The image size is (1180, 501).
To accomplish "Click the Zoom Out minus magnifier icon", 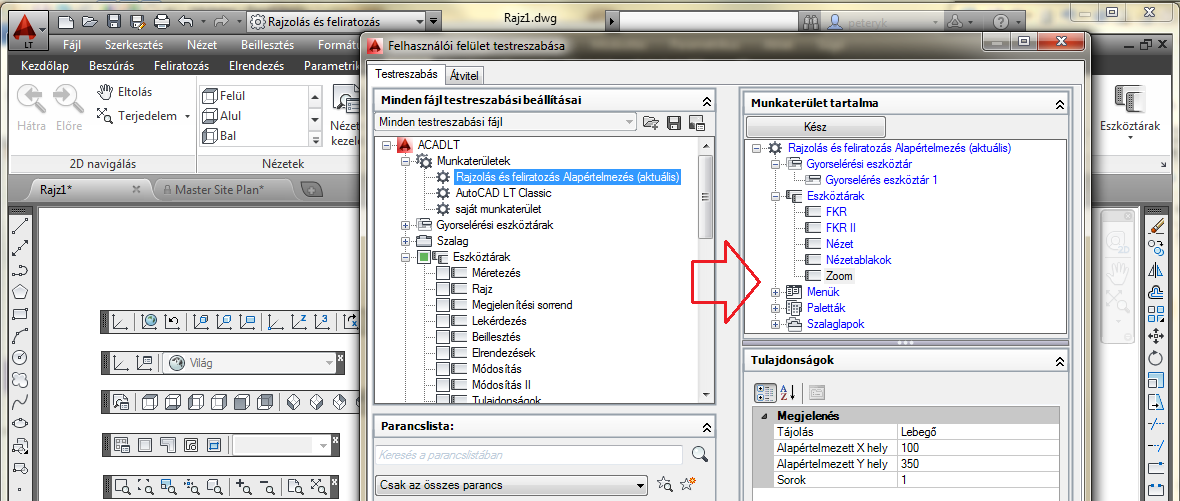I will tap(266, 485).
